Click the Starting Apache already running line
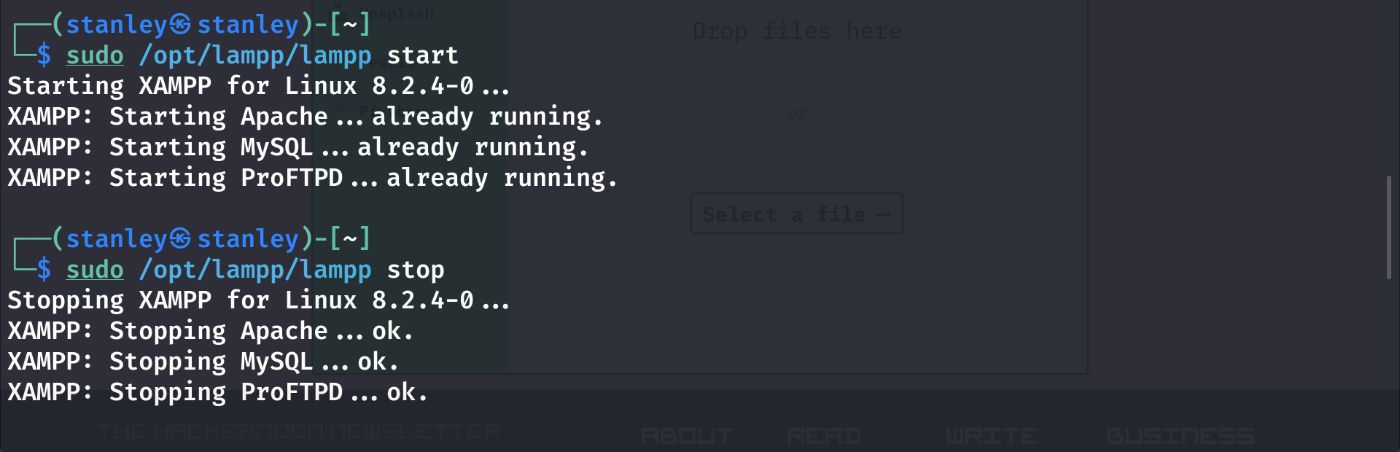Image resolution: width=1400 pixels, height=452 pixels. pyautogui.click(x=305, y=116)
